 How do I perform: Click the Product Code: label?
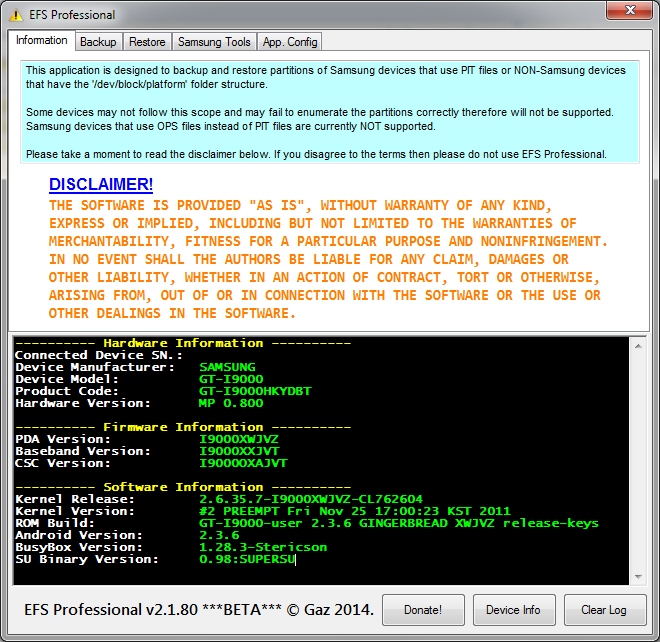point(67,391)
